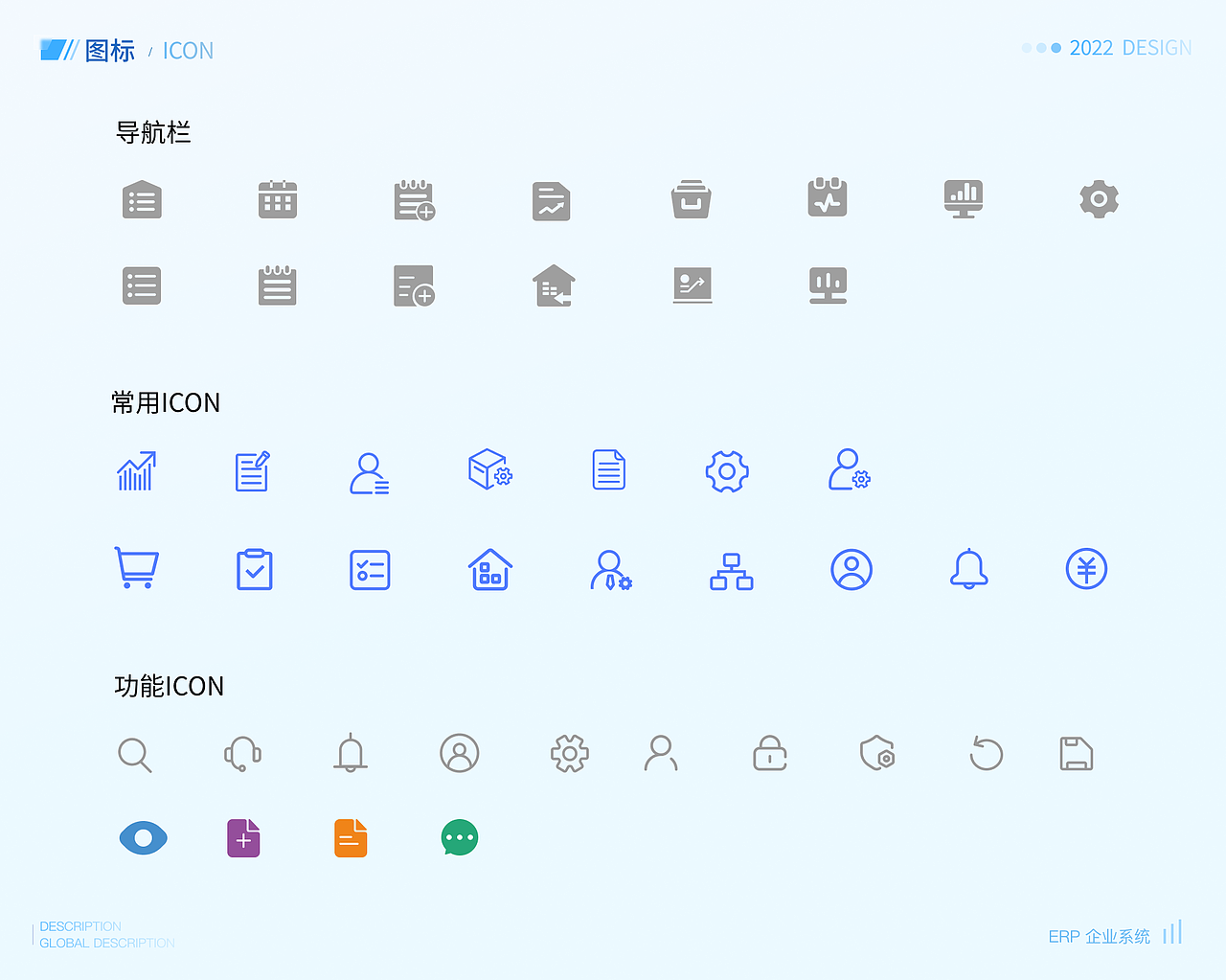Image resolution: width=1226 pixels, height=980 pixels.
Task: Select the gray pulse activity calendar icon
Action: click(x=828, y=197)
